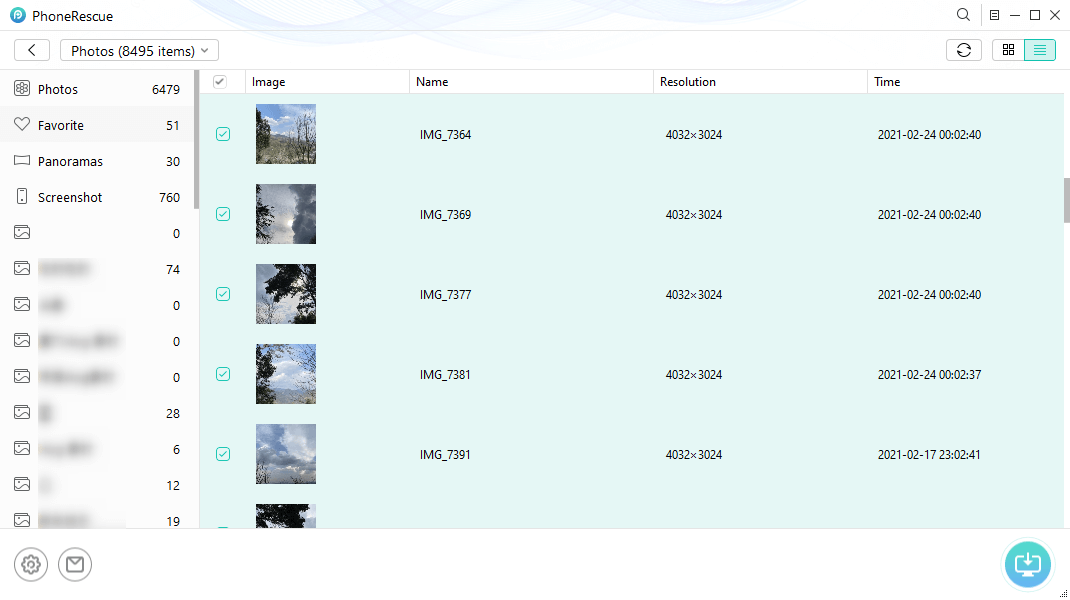Click the back arrow button
The height and width of the screenshot is (600, 1070).
[x=32, y=50]
